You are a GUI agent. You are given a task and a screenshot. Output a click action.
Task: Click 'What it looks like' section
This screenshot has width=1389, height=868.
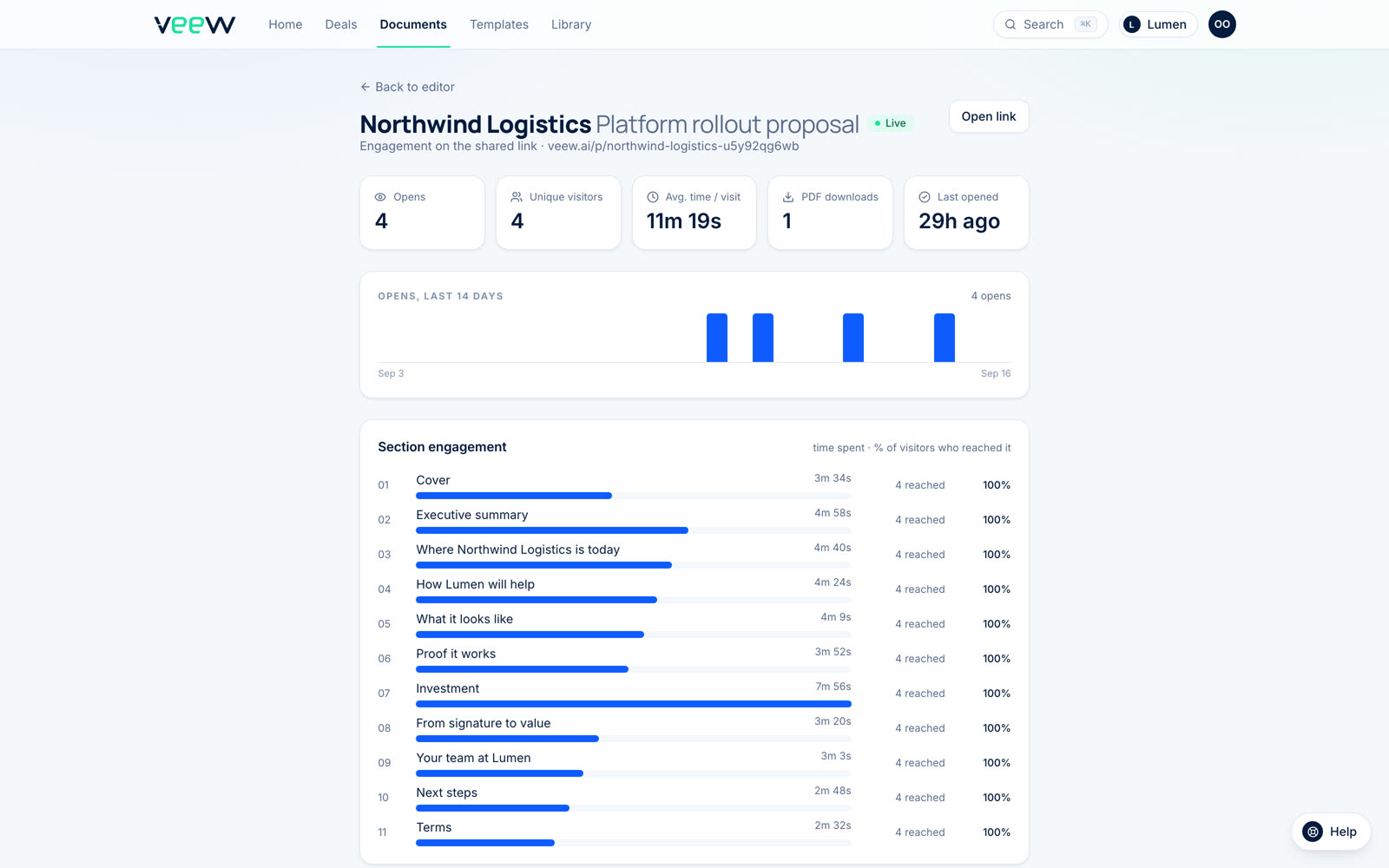click(x=694, y=624)
